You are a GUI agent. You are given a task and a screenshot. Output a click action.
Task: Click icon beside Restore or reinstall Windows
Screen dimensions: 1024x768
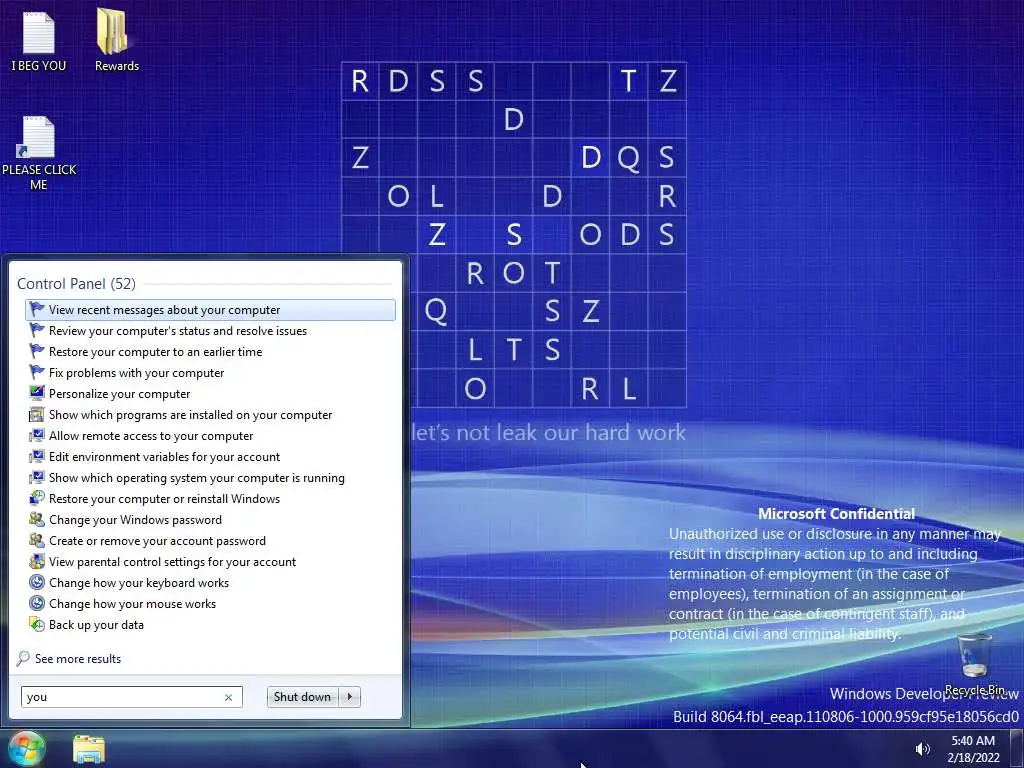click(37, 498)
